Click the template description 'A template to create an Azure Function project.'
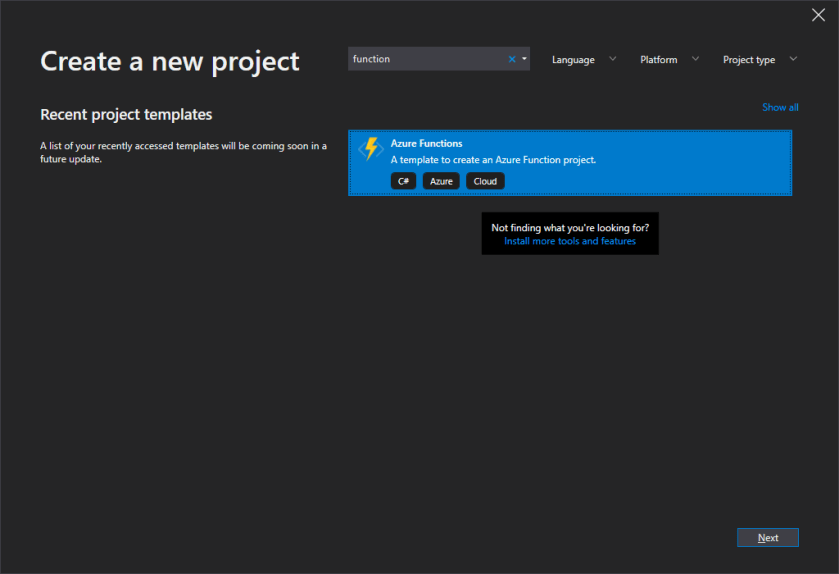839x574 pixels. 493,160
